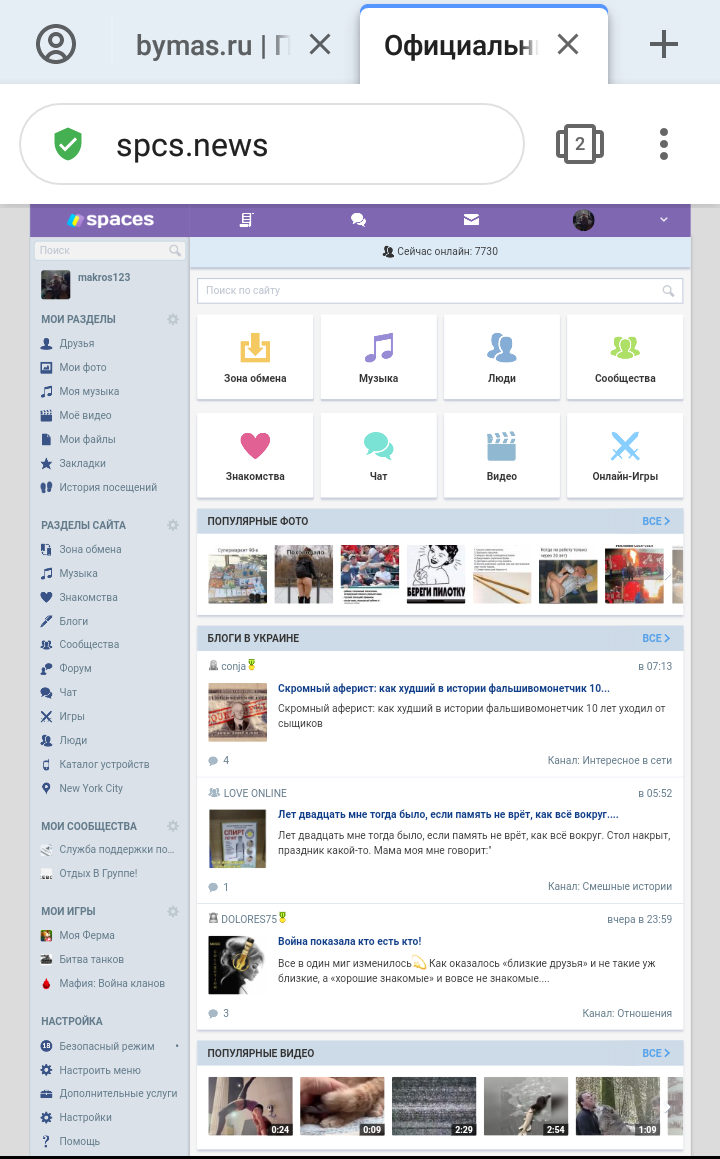
Task: Open the browser three-dot menu
Action: pyautogui.click(x=664, y=145)
